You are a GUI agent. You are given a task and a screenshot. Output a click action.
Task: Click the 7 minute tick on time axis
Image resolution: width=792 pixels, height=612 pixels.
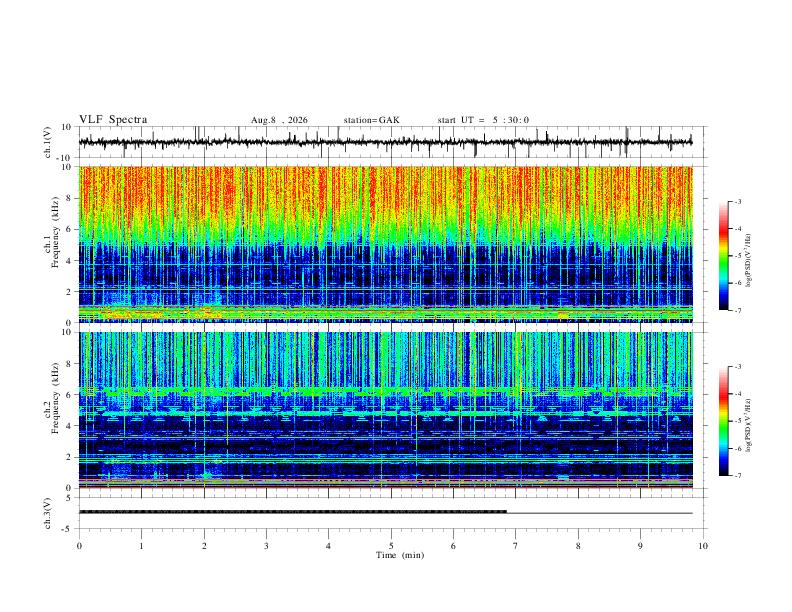[516, 546]
